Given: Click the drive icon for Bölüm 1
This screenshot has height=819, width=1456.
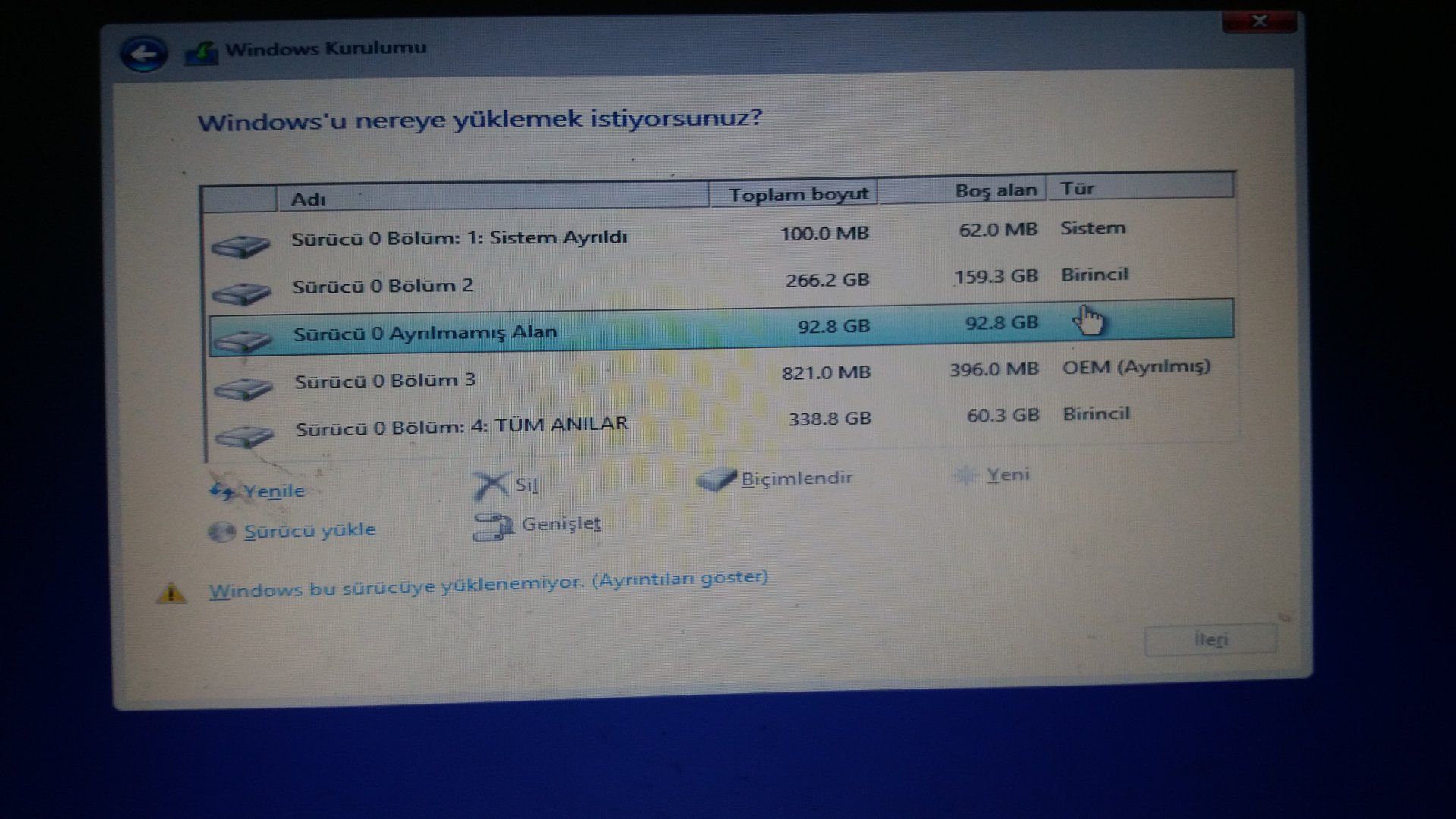Looking at the screenshot, I should [240, 246].
